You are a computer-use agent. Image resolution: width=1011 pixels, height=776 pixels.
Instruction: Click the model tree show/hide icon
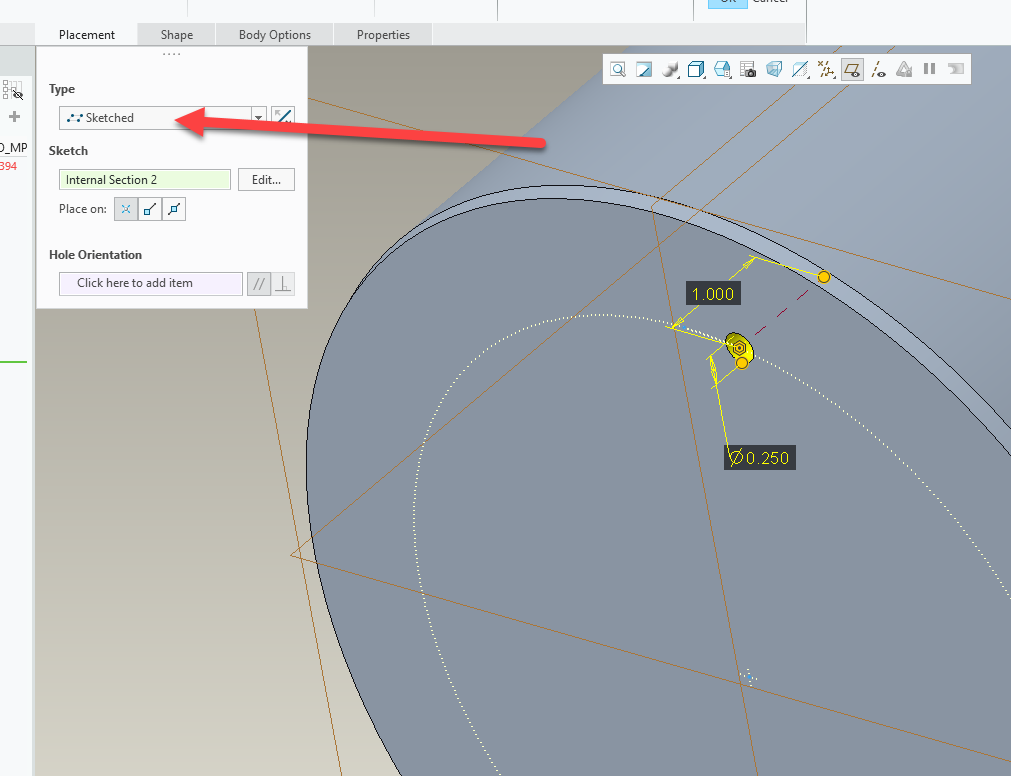[14, 91]
